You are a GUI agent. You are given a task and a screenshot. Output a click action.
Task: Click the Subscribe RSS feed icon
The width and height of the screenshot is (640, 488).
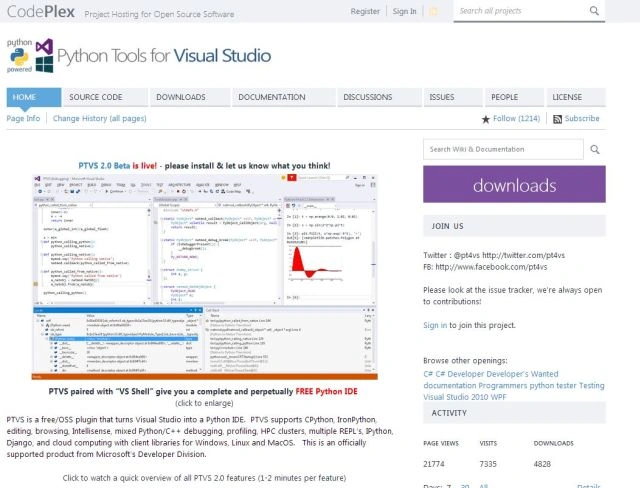pos(557,119)
